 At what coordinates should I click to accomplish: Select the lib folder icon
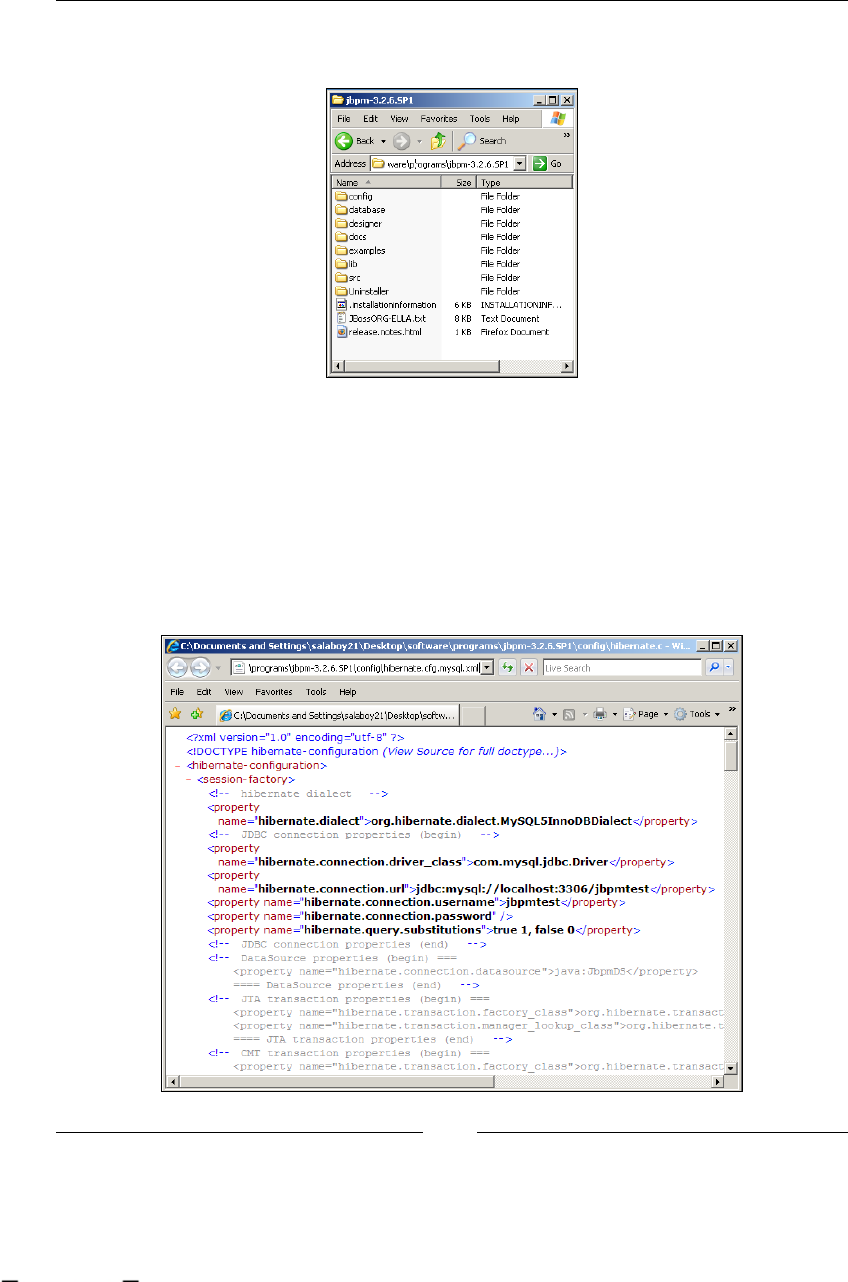(x=341, y=264)
